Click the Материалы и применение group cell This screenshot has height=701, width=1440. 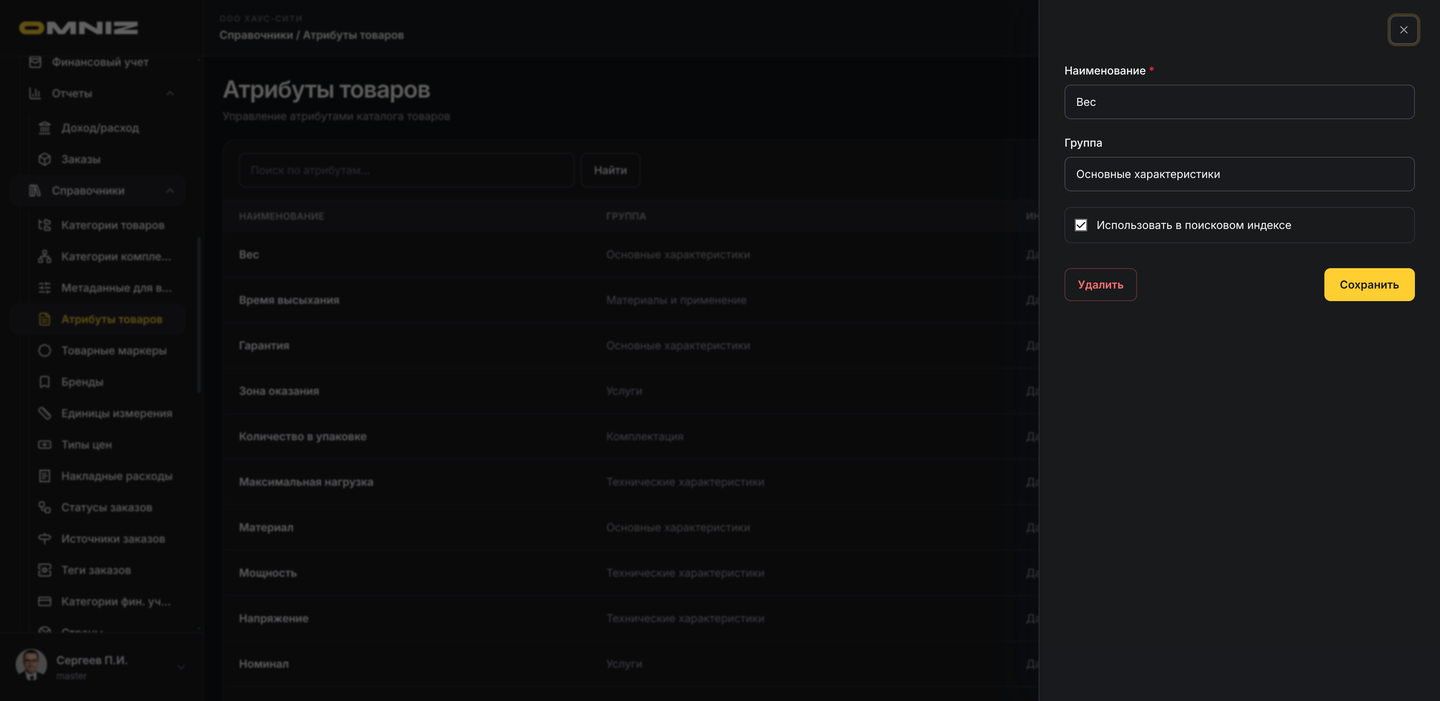tap(676, 300)
